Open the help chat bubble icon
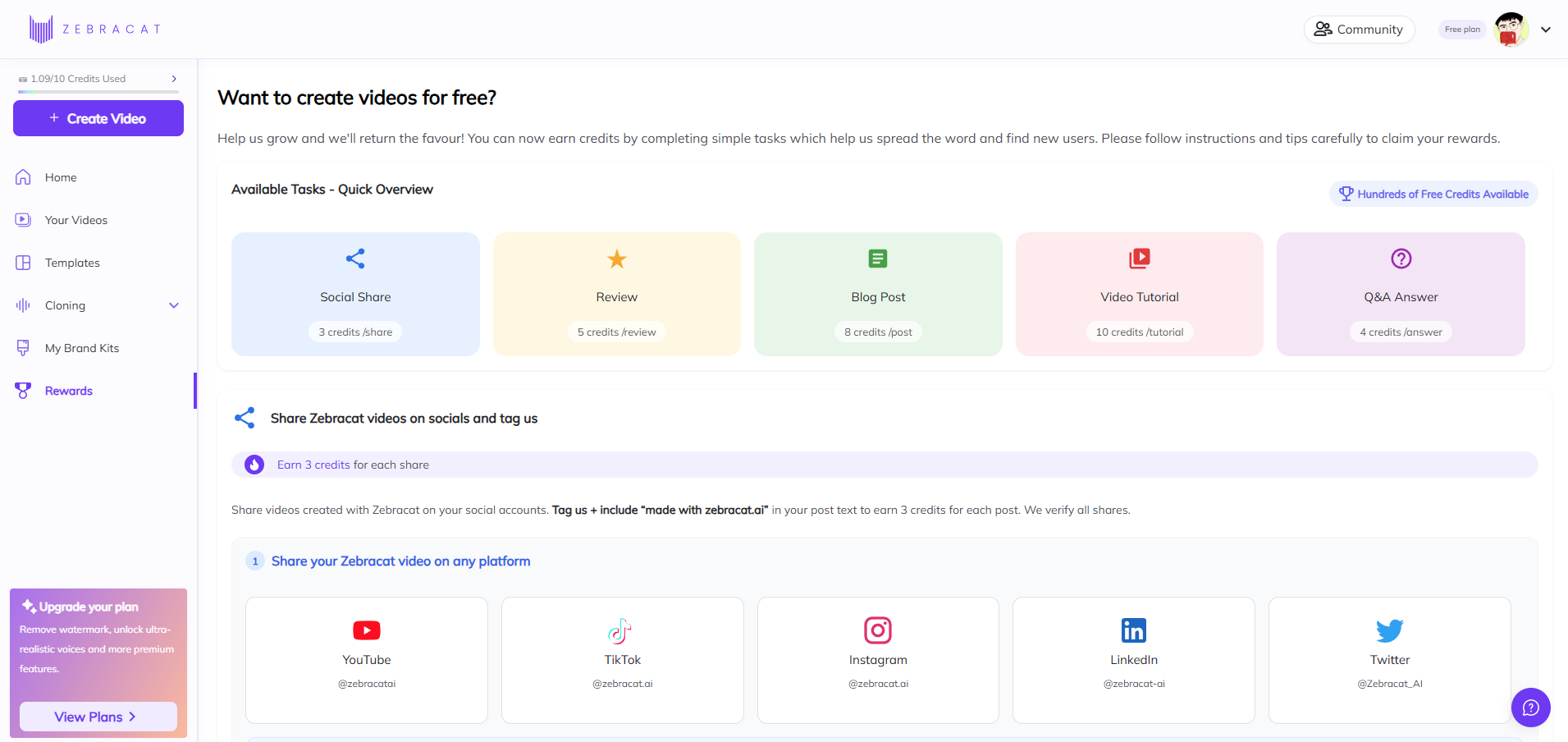Viewport: 1568px width, 742px height. coord(1531,708)
